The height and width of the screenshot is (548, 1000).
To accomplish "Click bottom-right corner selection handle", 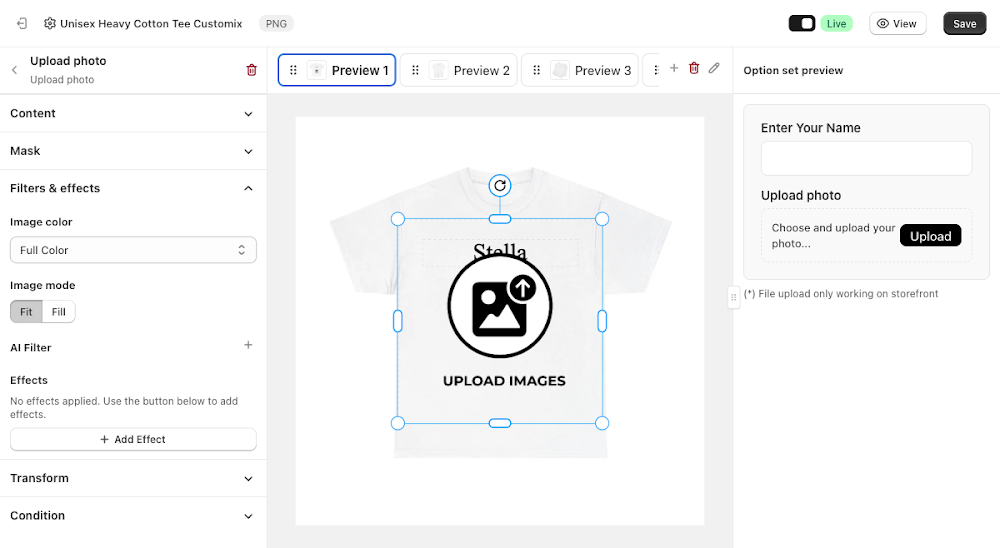I will click(602, 424).
